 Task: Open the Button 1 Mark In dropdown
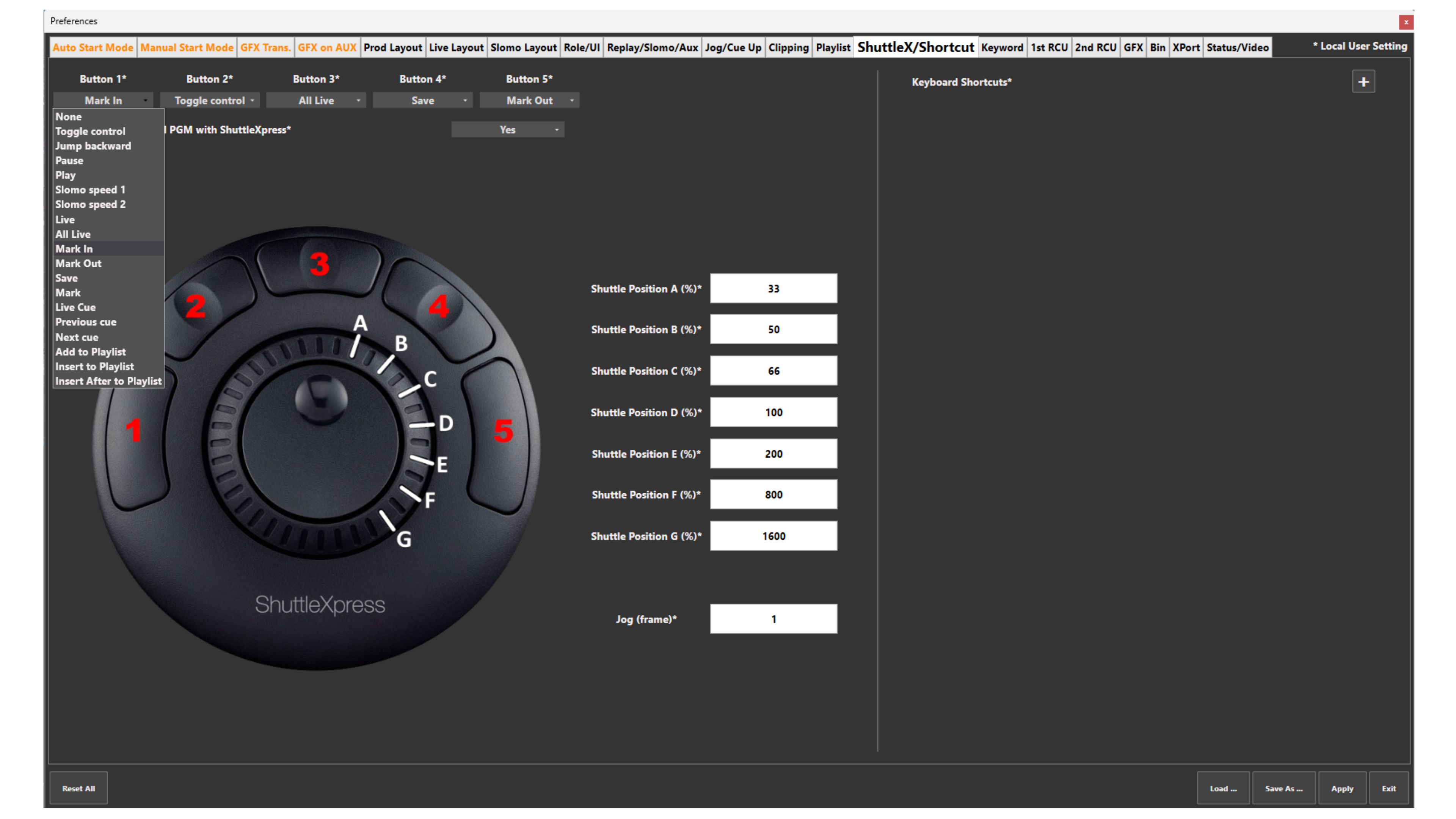103,100
